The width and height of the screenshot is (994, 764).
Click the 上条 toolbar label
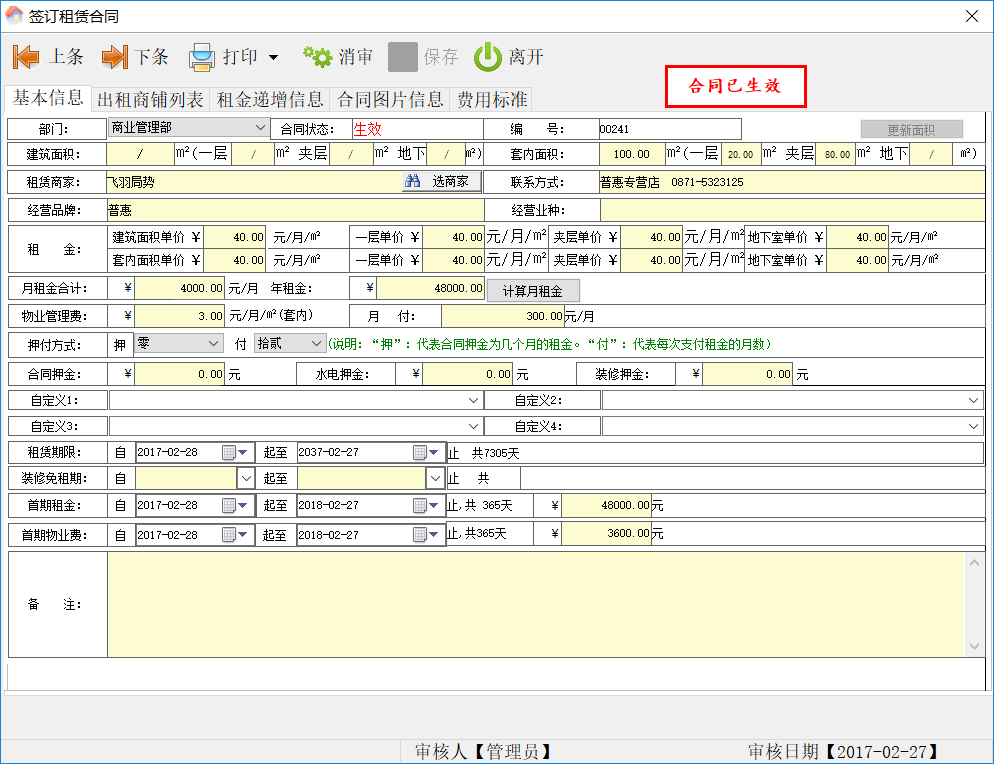pyautogui.click(x=67, y=57)
